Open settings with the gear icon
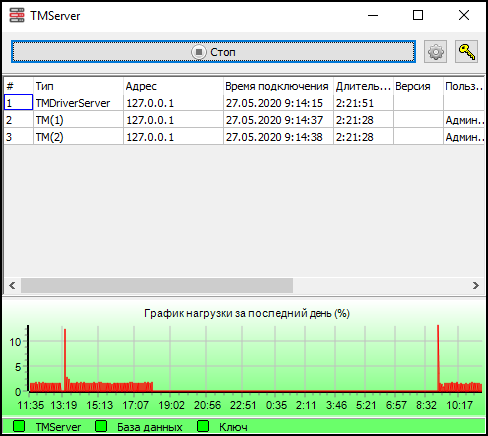This screenshot has width=488, height=436. coord(435,52)
